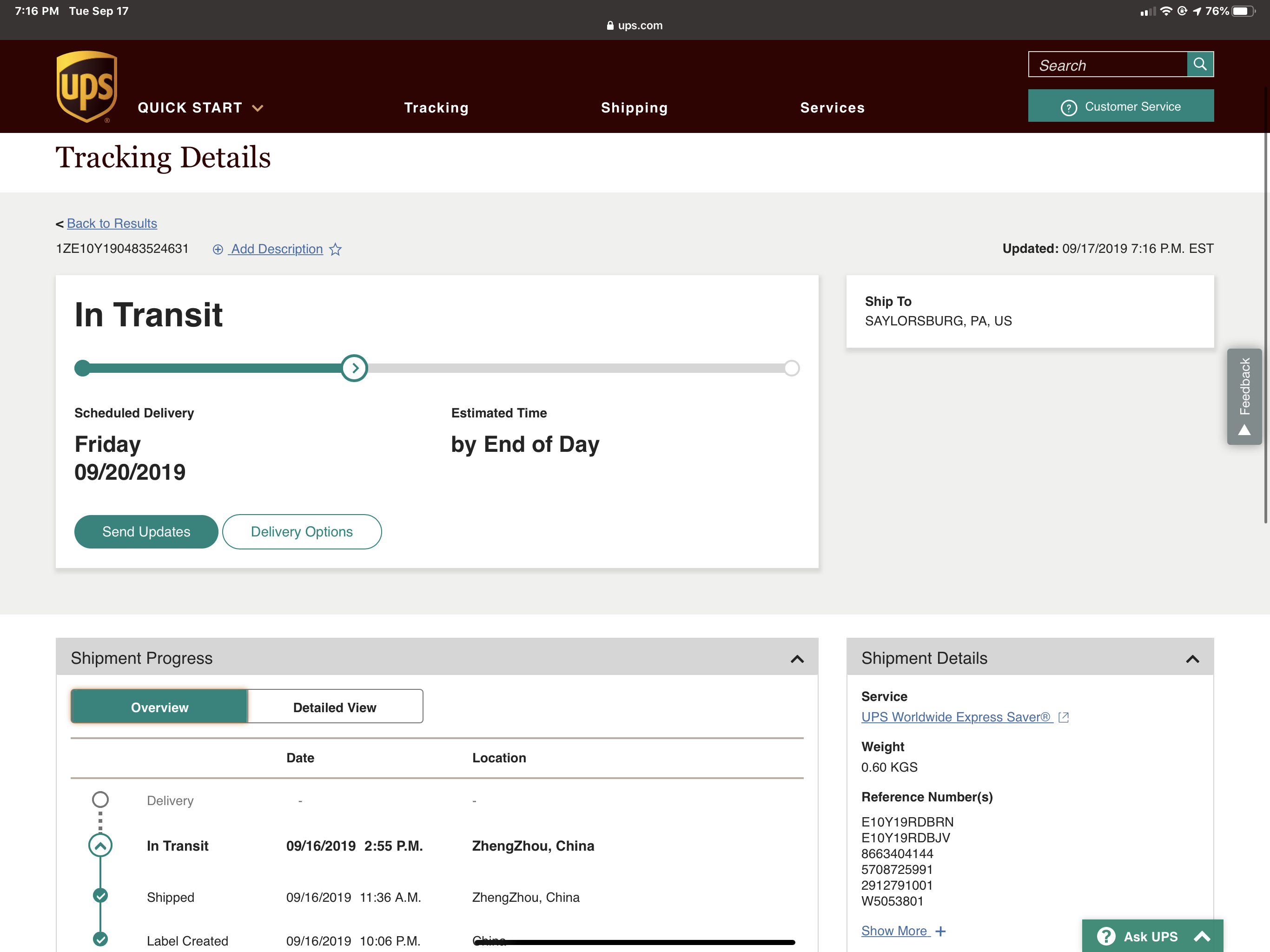Click the Send Updates button
Screen dimensions: 1270x952
tap(146, 532)
